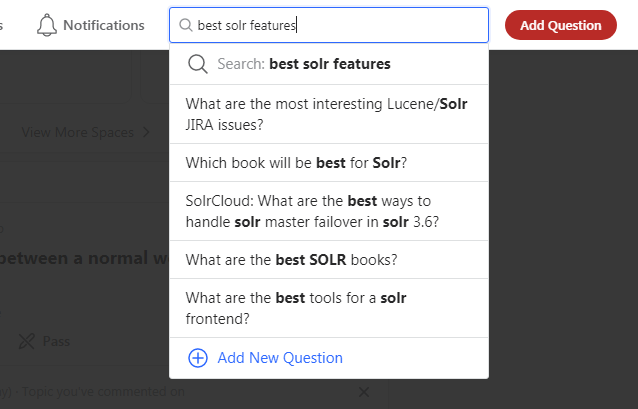This screenshot has height=409, width=638.
Task: Click the Add New Question link
Action: click(280, 358)
